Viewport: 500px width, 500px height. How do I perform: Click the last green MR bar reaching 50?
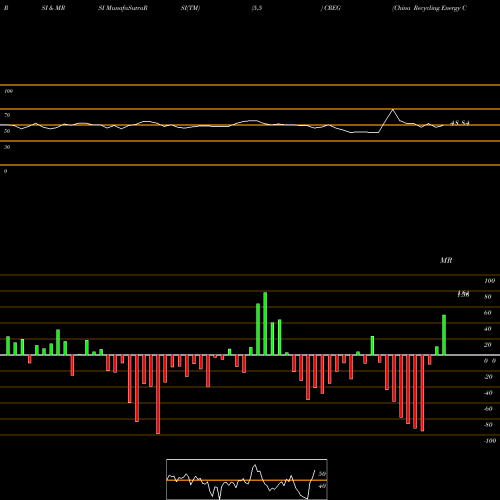click(444, 335)
